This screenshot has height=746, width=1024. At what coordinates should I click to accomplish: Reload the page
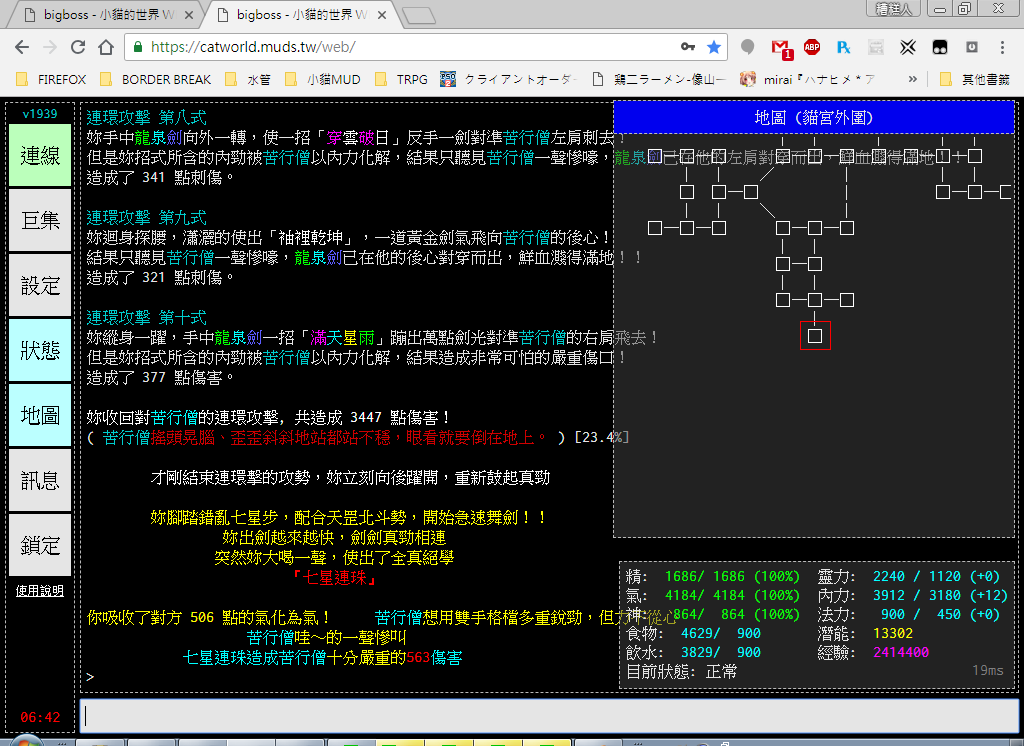tap(78, 47)
